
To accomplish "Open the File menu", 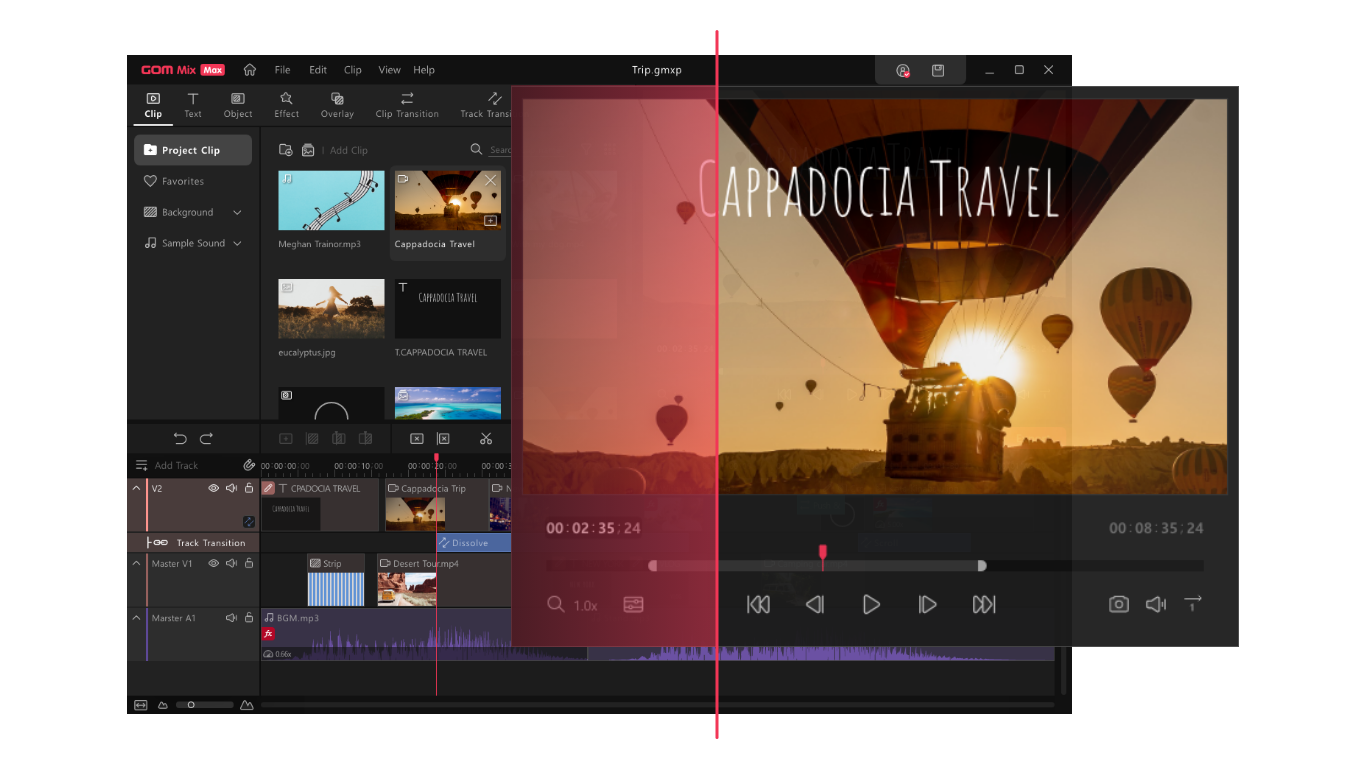I will tap(283, 70).
